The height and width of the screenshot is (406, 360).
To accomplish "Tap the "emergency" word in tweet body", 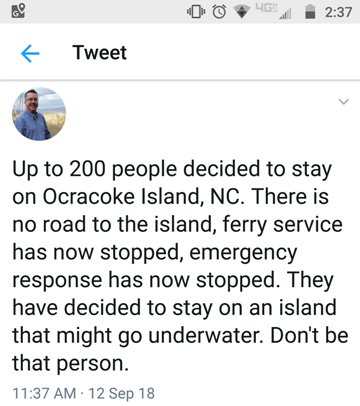I will [x=243, y=253].
